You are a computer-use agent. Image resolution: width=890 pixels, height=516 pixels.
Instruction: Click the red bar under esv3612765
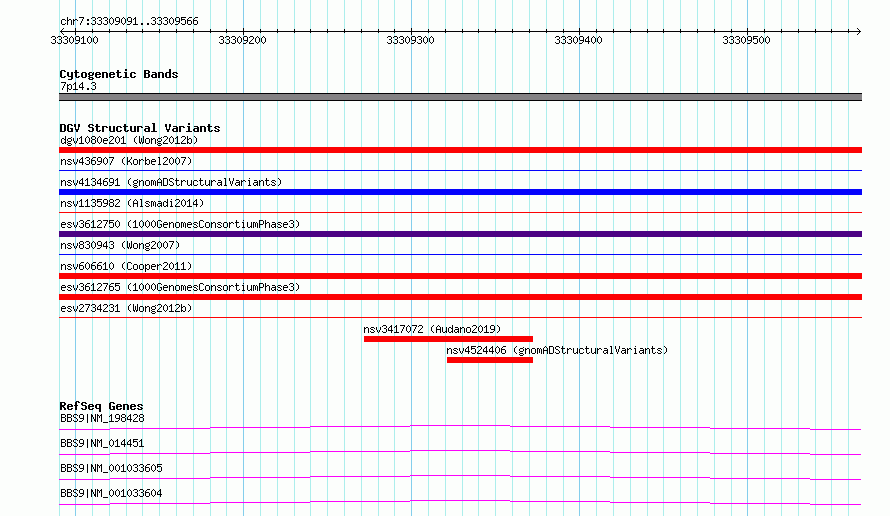[460, 297]
